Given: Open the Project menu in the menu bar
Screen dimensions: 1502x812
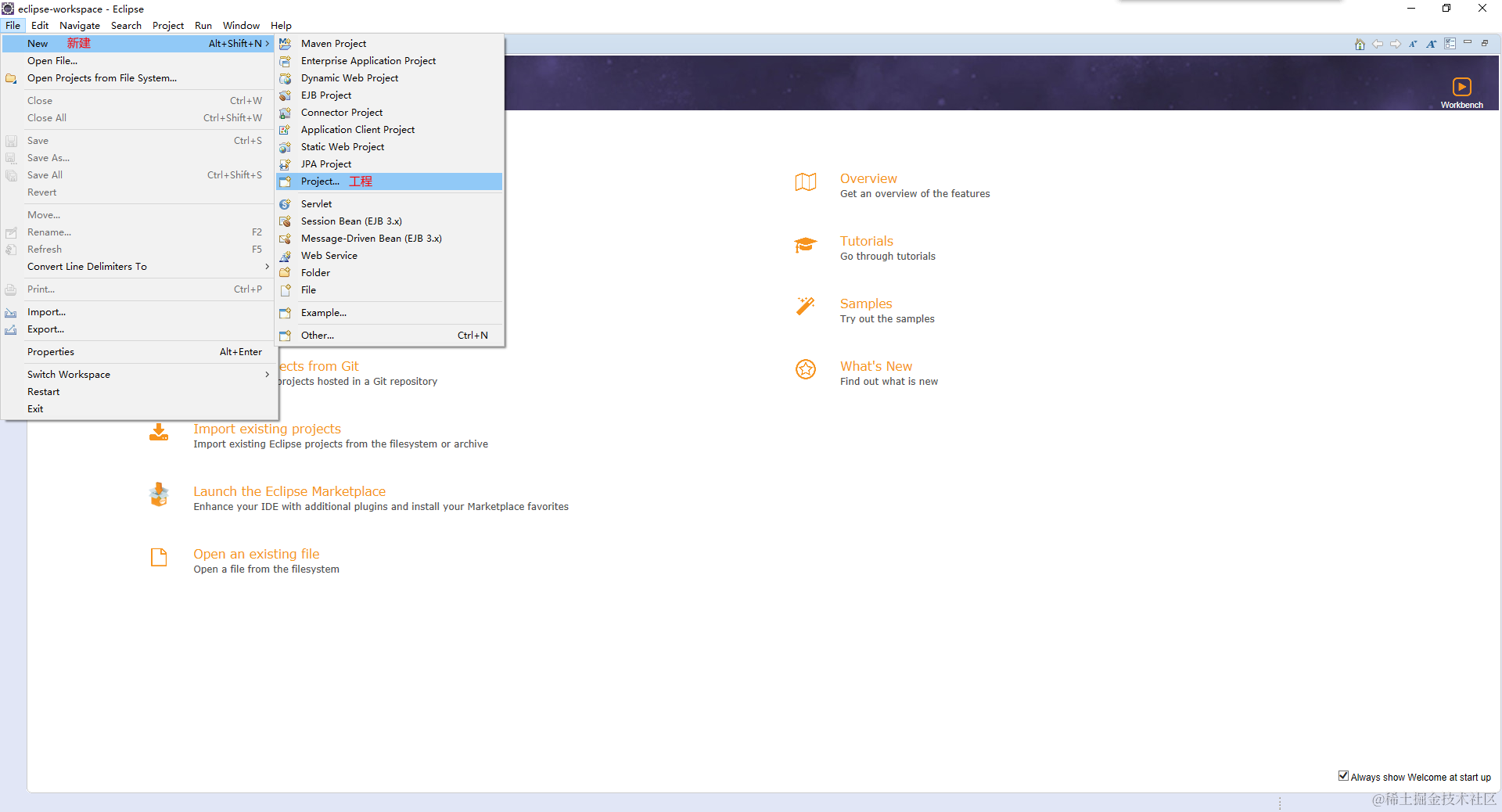Looking at the screenshot, I should 168,26.
